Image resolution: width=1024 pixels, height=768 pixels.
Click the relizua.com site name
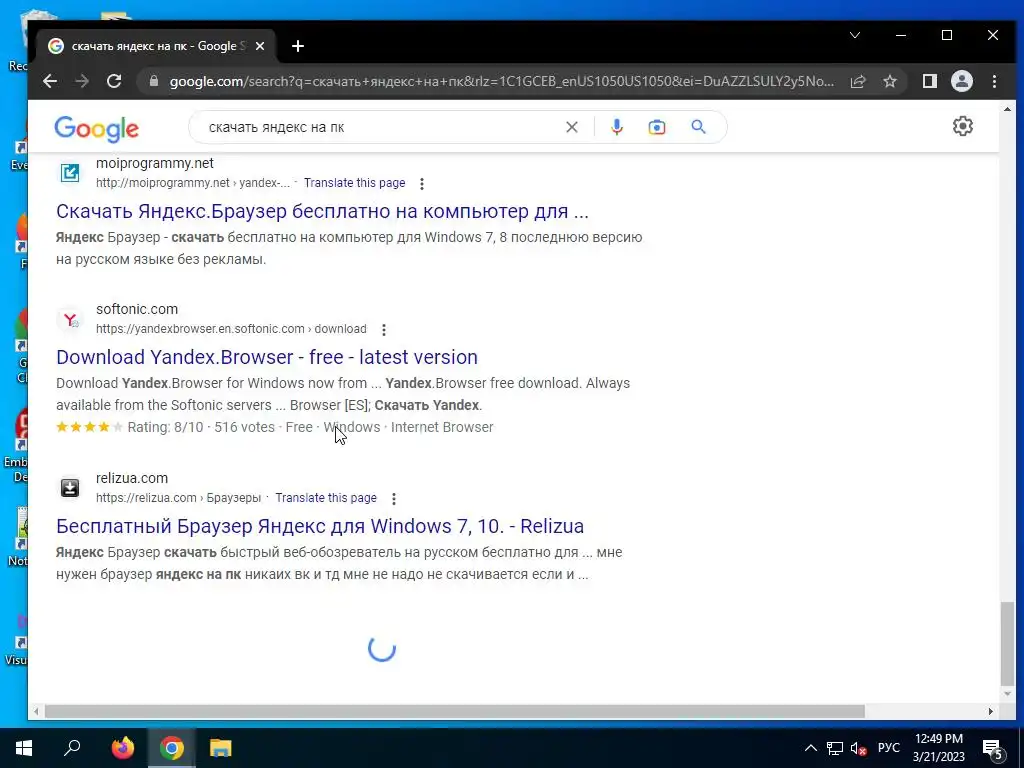[132, 478]
